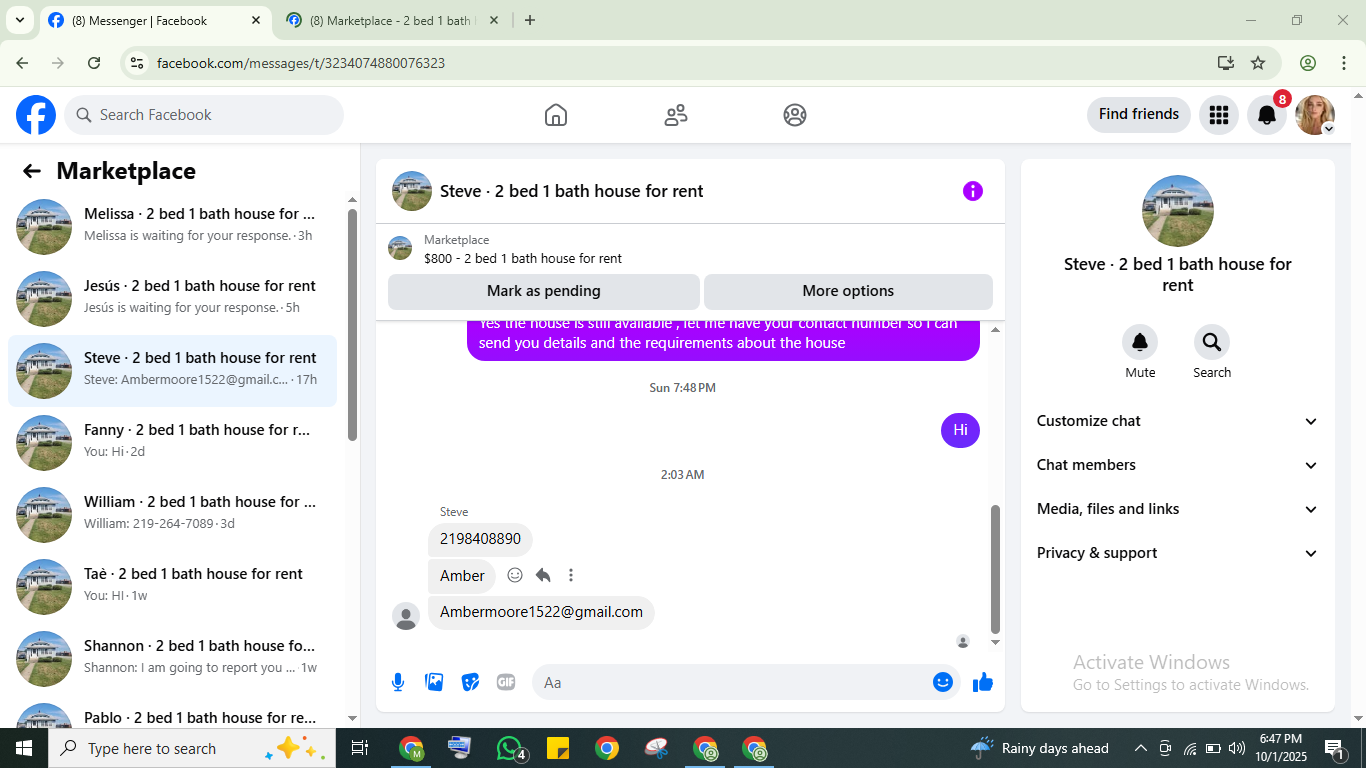Open more options for Amber message
Screen dimensions: 1366x768
571,575
